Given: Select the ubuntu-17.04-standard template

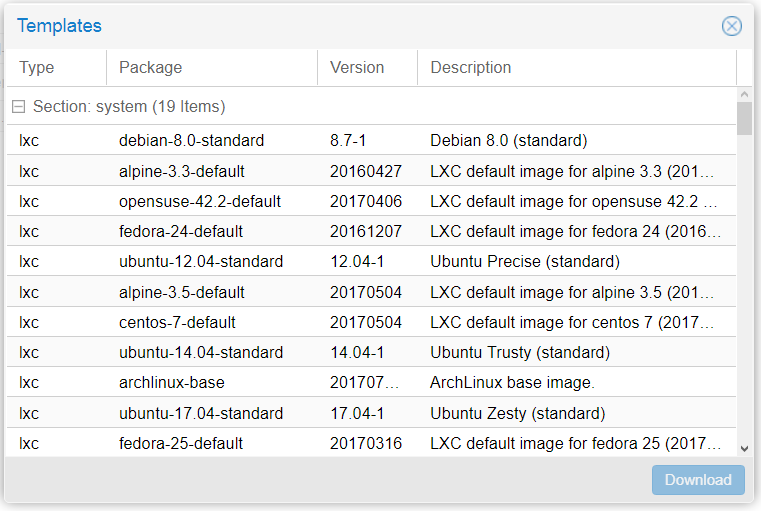Looking at the screenshot, I should pyautogui.click(x=371, y=412).
